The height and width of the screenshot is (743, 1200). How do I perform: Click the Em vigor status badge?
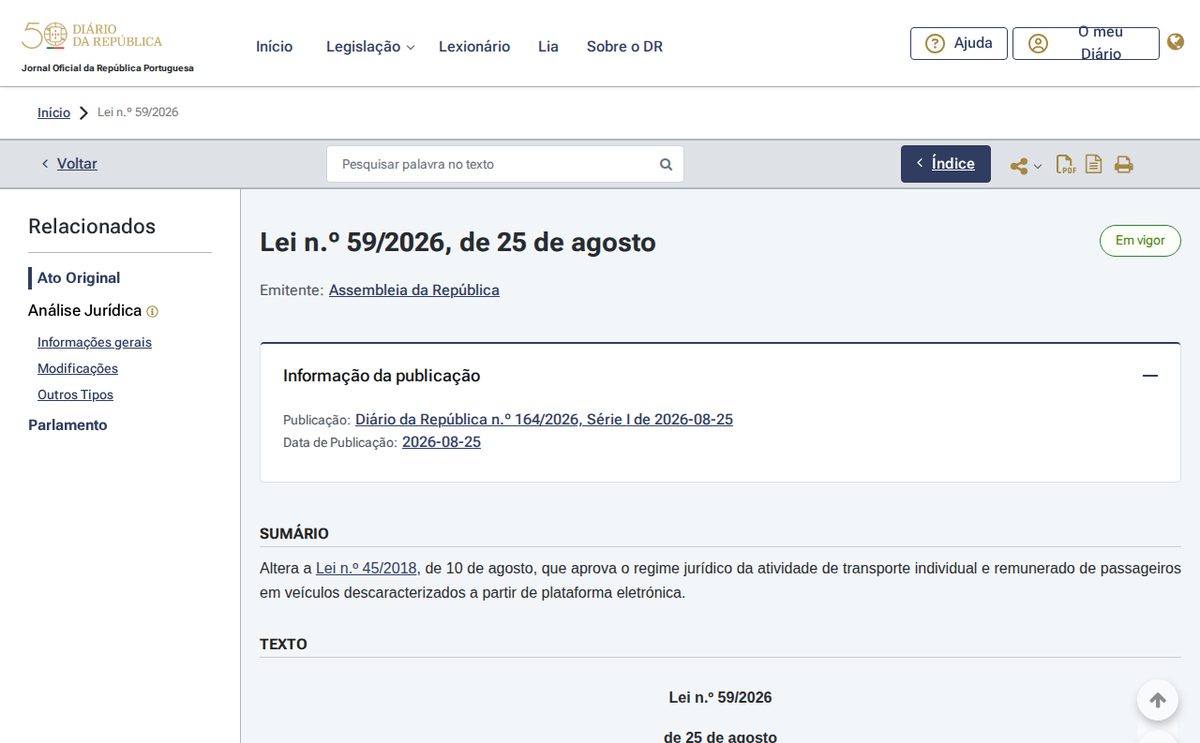coord(1140,241)
